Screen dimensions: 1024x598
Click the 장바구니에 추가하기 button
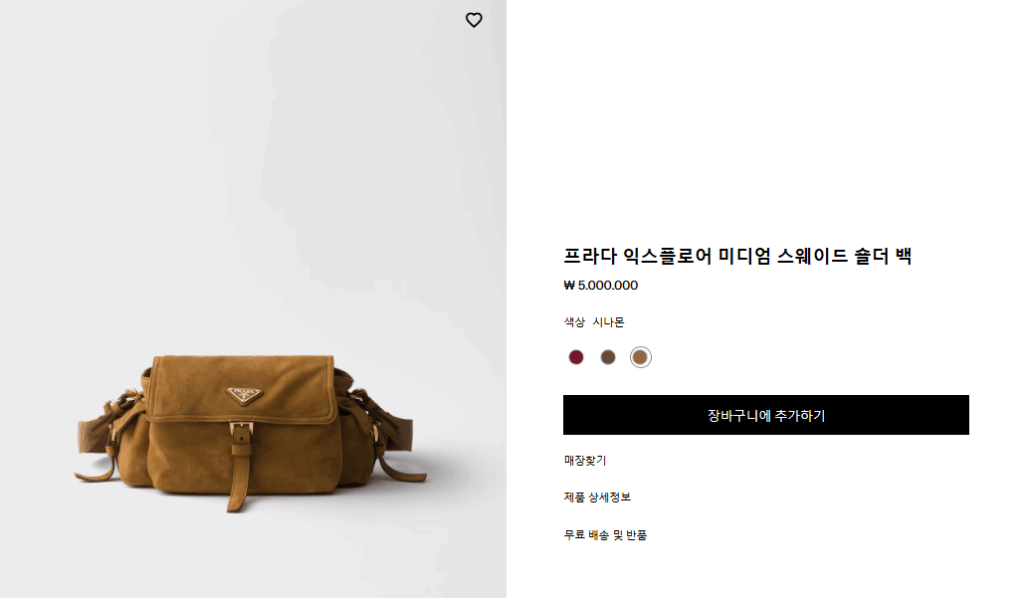766,415
